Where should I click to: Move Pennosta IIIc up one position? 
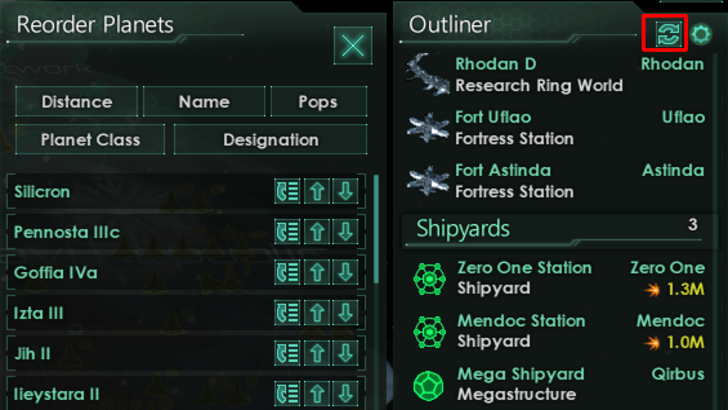click(x=317, y=232)
